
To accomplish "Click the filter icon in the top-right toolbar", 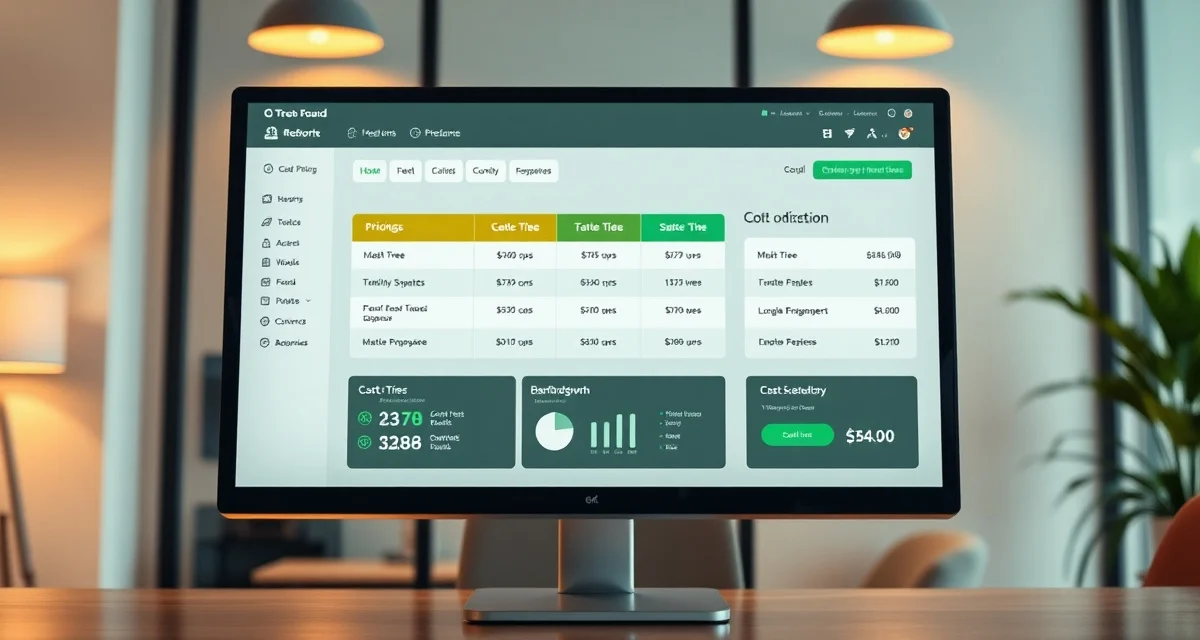I will coord(849,132).
